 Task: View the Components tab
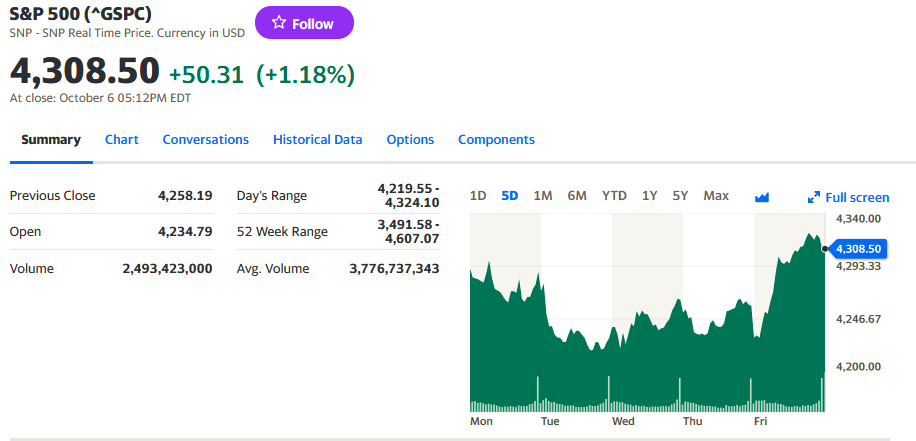497,140
